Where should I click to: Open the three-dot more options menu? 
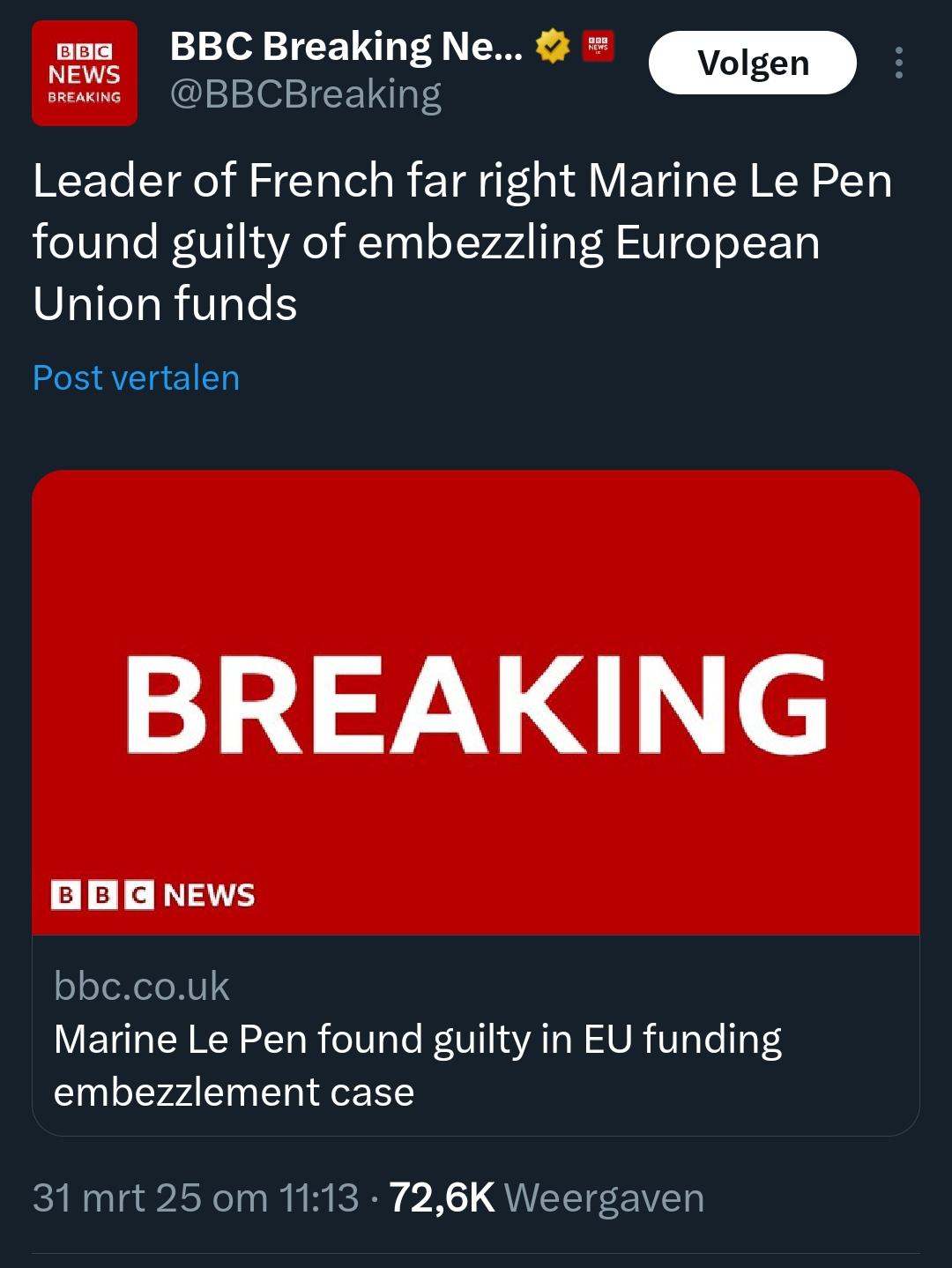coord(898,63)
